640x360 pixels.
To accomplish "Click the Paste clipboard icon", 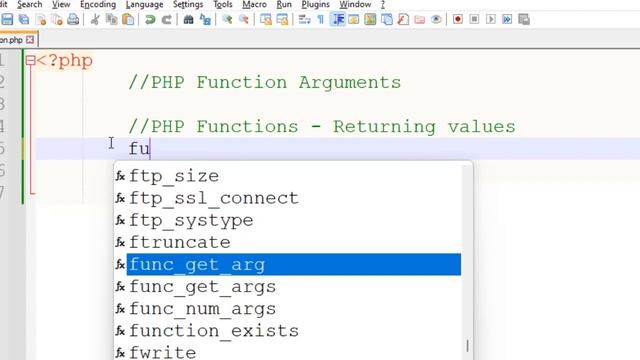I will tap(128, 19).
